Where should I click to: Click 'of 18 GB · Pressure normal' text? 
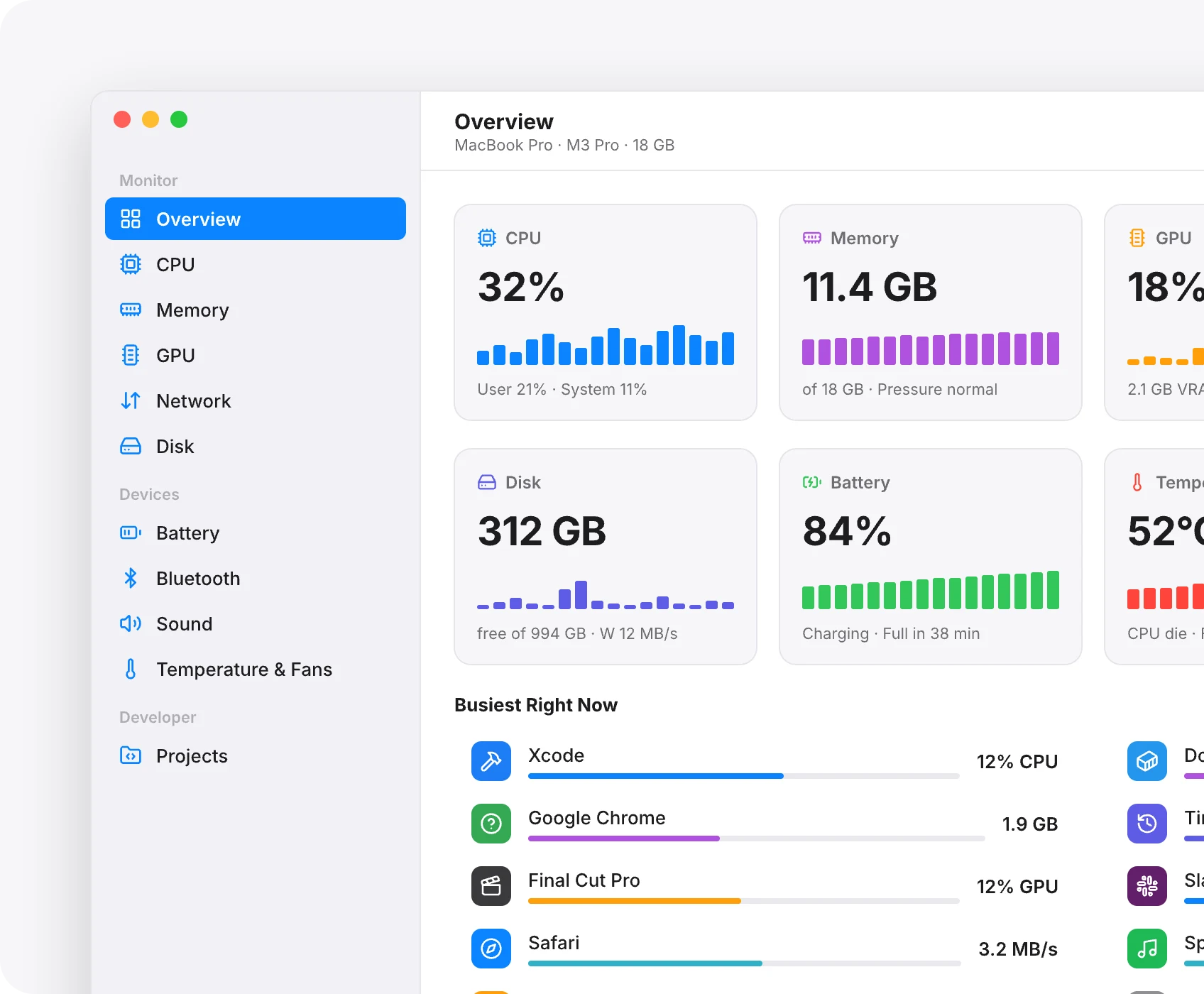click(x=899, y=389)
